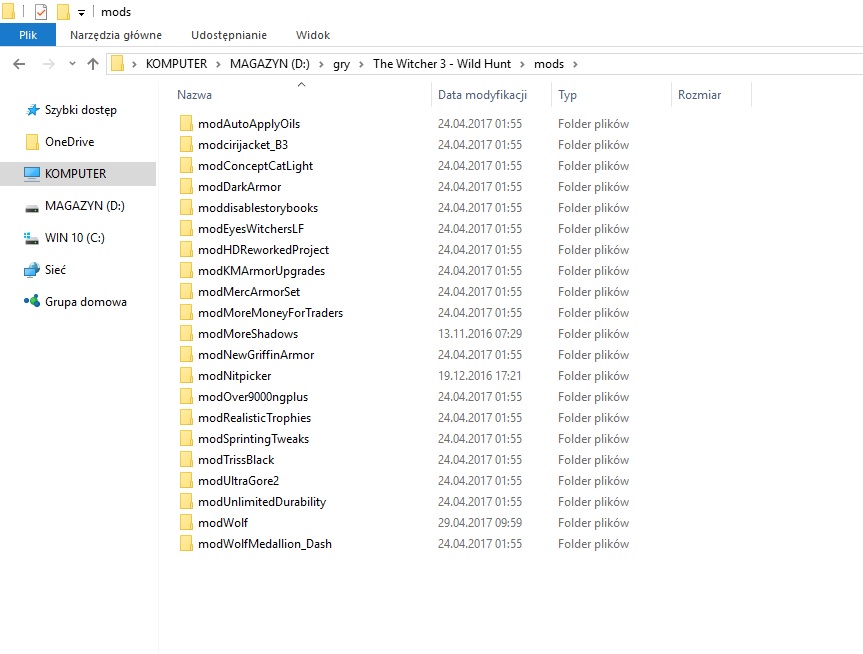Go back with the left arrow button
Image resolution: width=863 pixels, height=654 pixels.
(x=19, y=64)
